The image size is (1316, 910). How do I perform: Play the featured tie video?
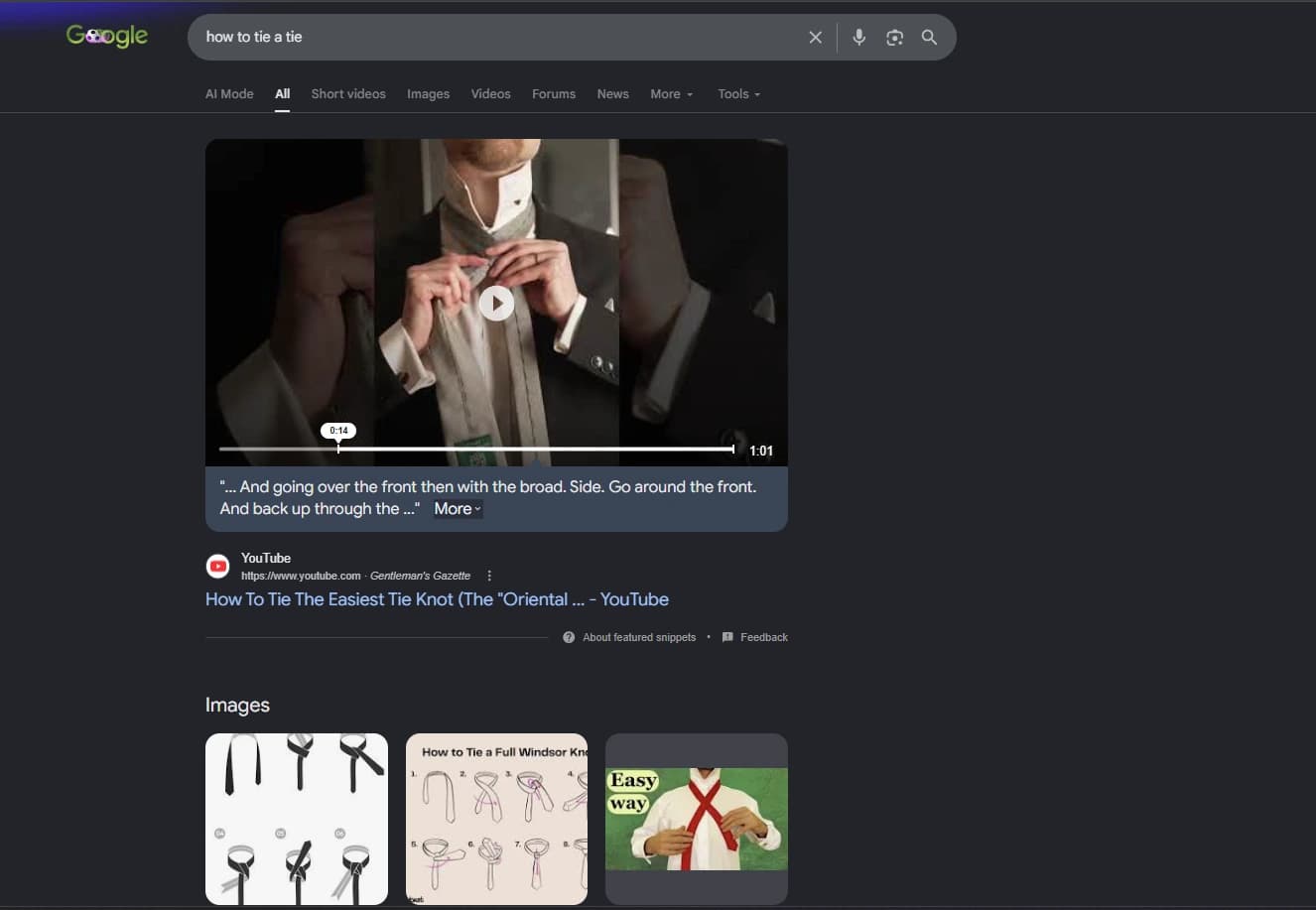point(496,303)
